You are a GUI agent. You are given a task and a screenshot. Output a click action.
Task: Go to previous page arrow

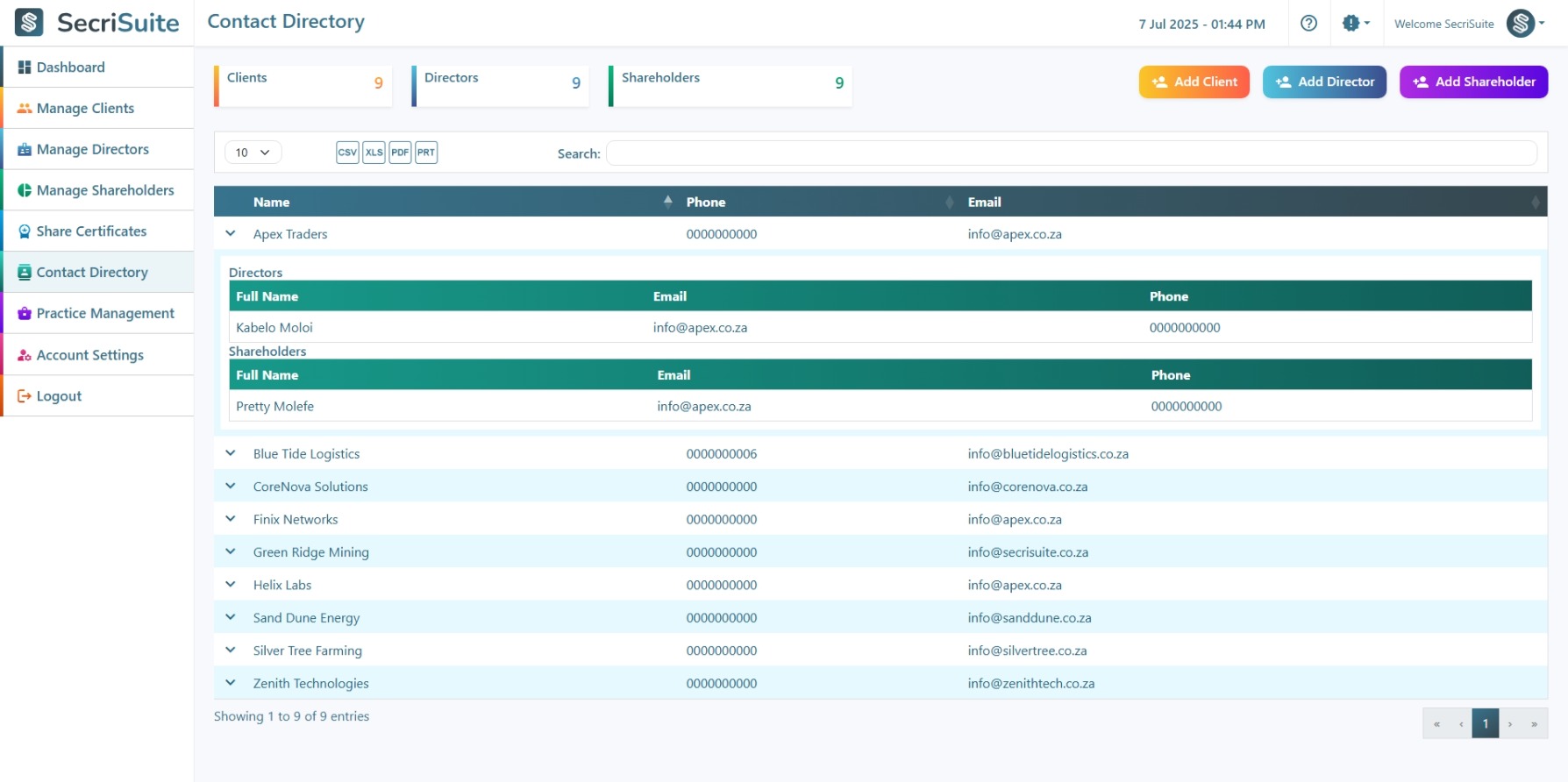(x=1461, y=724)
